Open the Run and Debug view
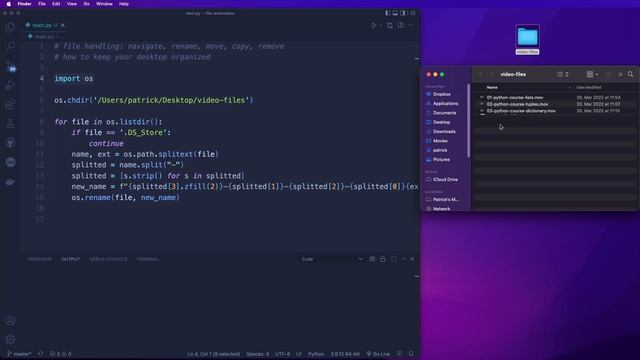This screenshot has width=640, height=360. tap(11, 85)
